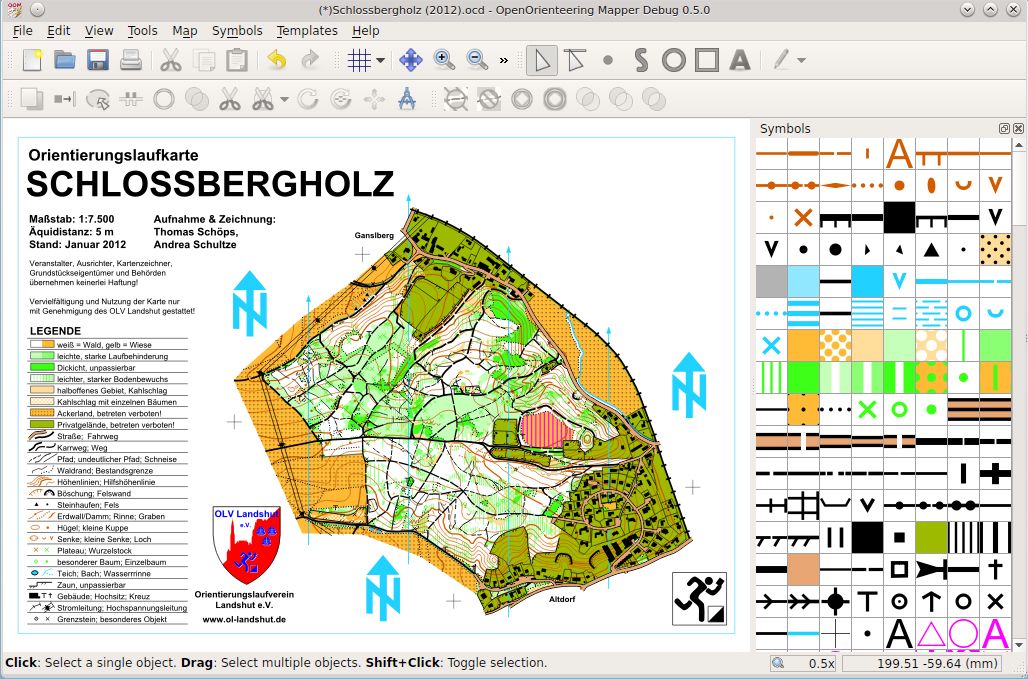The width and height of the screenshot is (1028, 679).
Task: Select the Edit Objects arrow tool
Action: coord(541,60)
